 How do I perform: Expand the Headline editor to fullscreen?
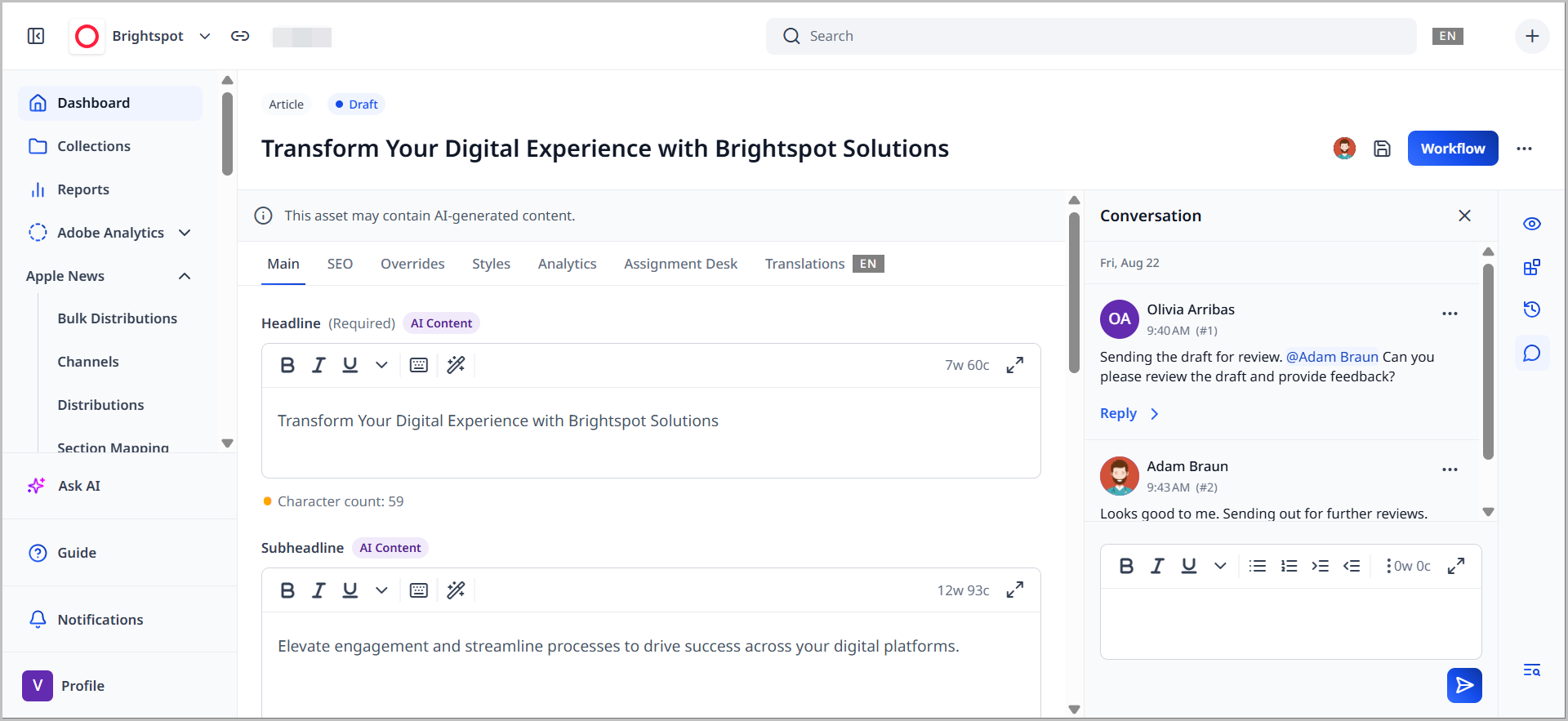(x=1015, y=365)
